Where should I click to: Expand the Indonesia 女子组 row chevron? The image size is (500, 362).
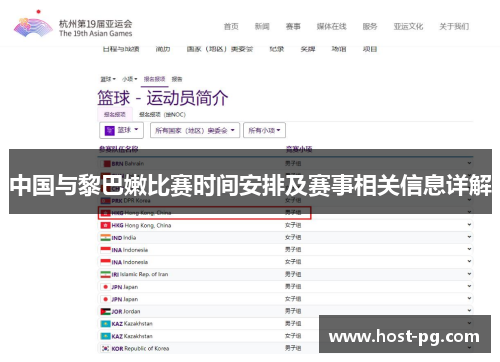(x=469, y=261)
